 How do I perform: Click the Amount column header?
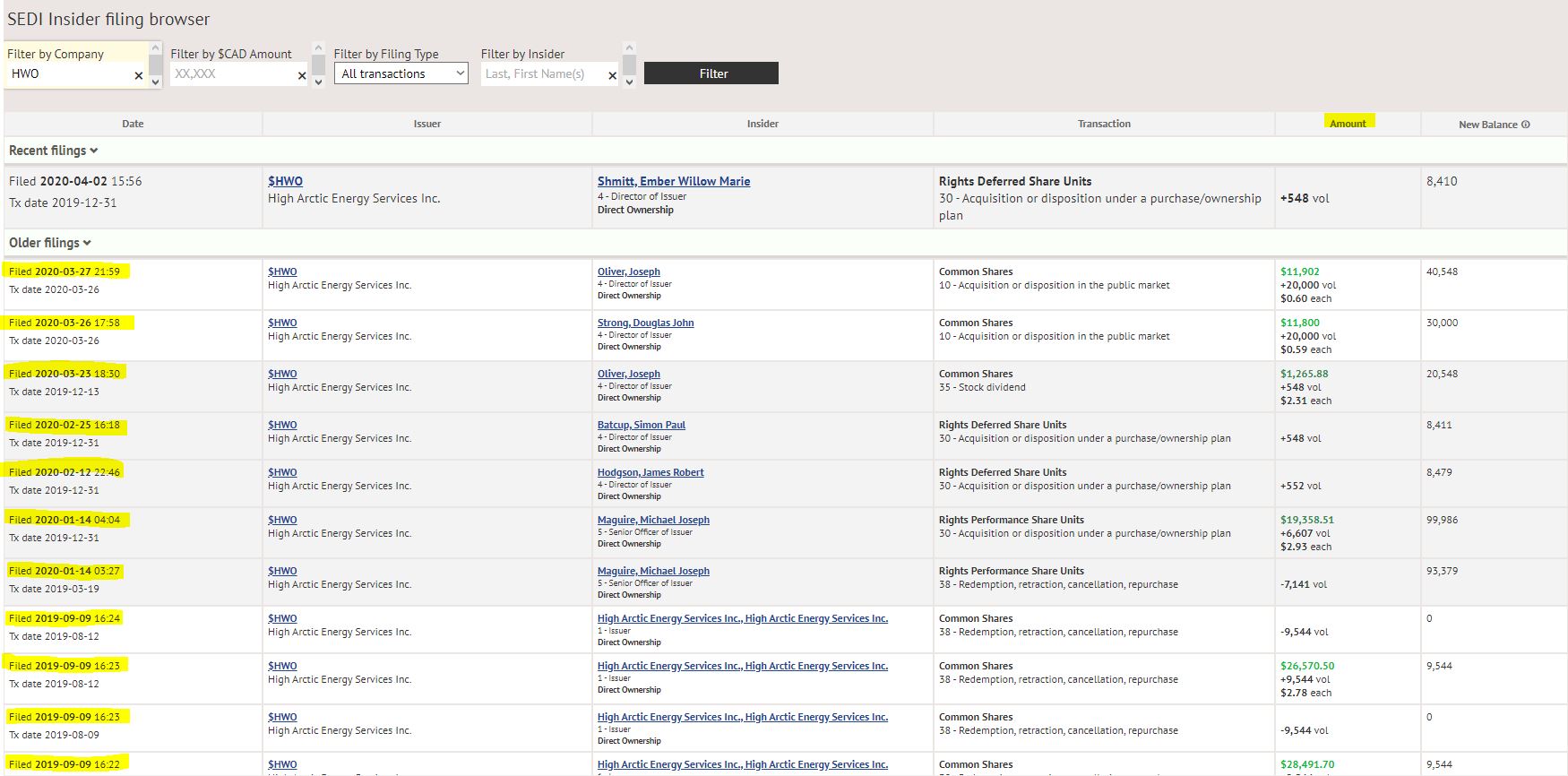1348,124
